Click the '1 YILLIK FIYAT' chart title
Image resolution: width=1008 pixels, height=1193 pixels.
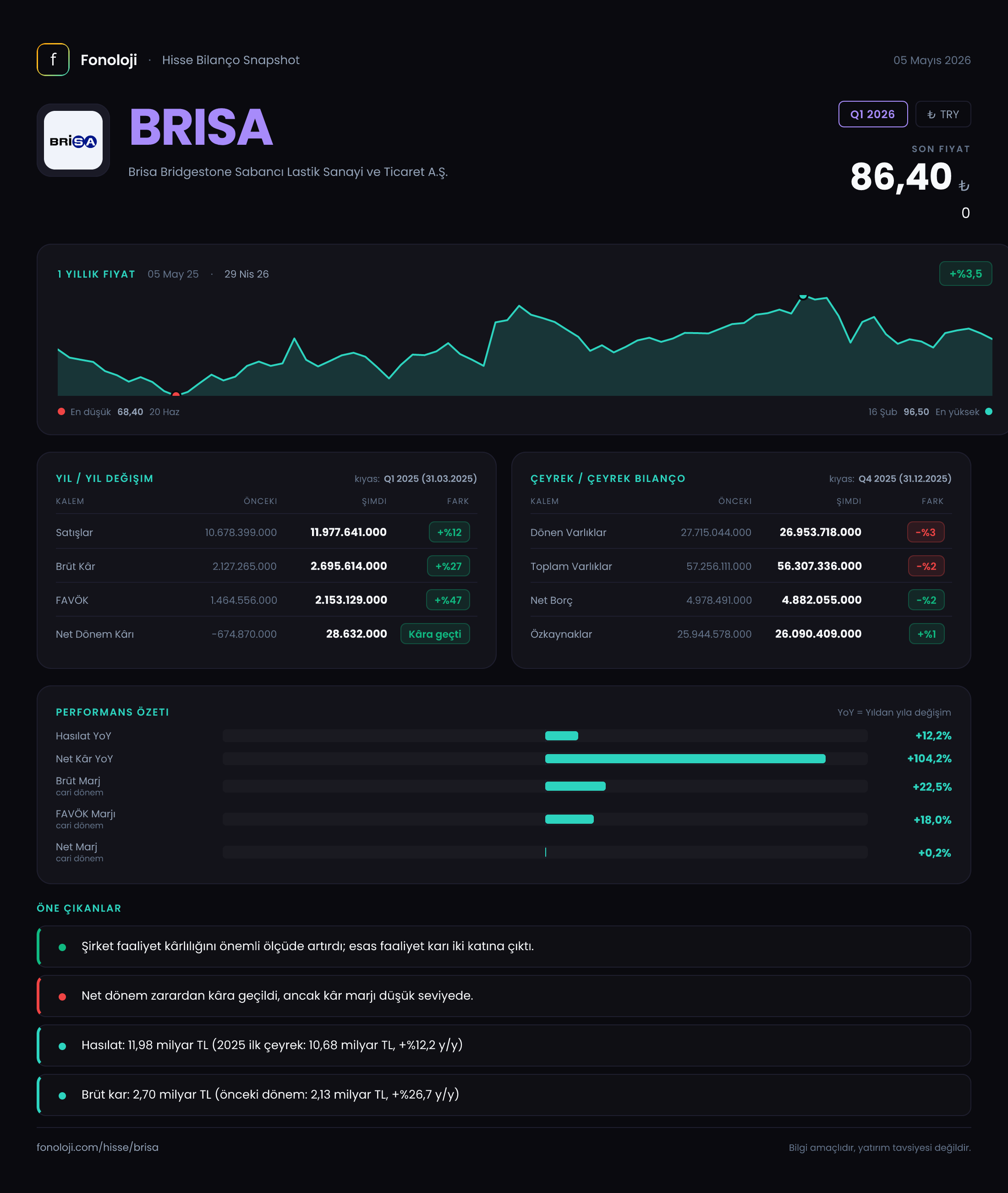[96, 274]
